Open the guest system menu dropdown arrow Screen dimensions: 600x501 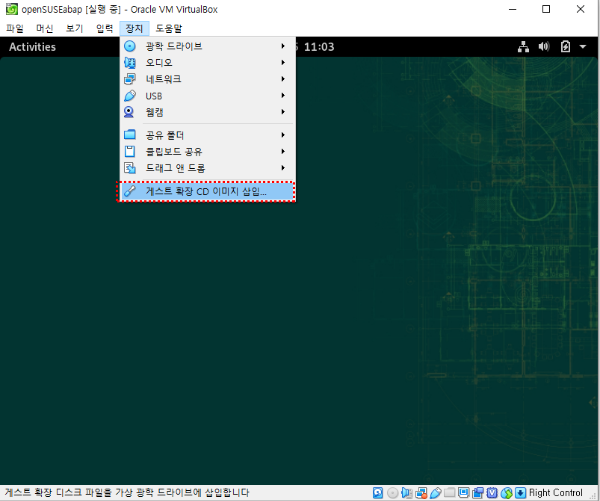[583, 47]
